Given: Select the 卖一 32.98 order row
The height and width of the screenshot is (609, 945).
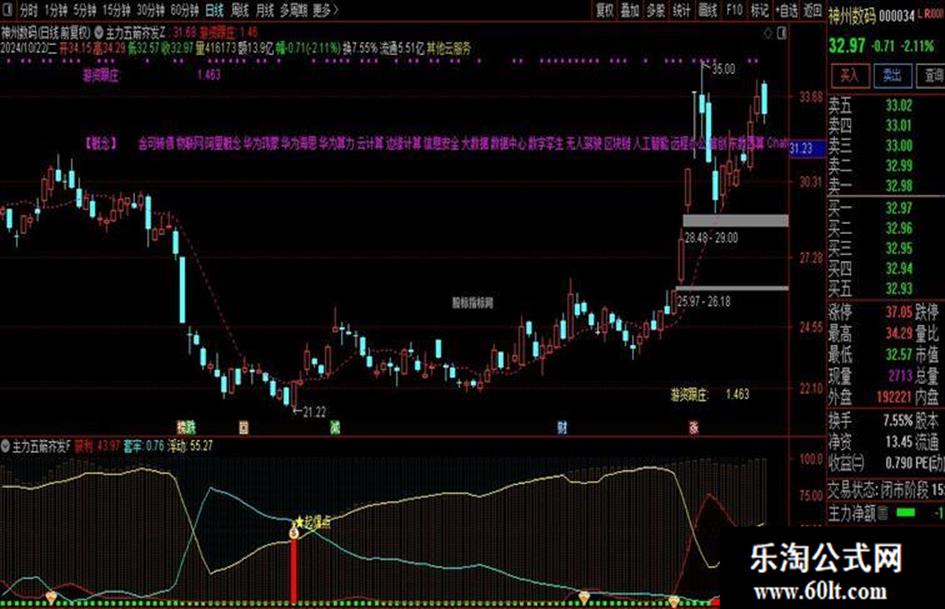Looking at the screenshot, I should point(885,186).
